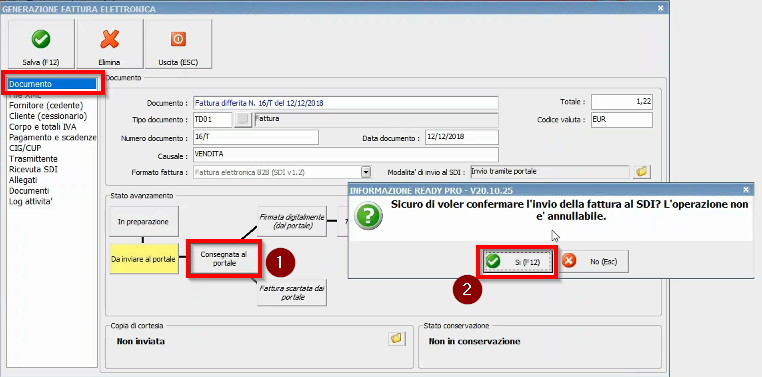Click the question mark icon in dialog
Viewport: 762px width, 377px height.
coord(368,217)
